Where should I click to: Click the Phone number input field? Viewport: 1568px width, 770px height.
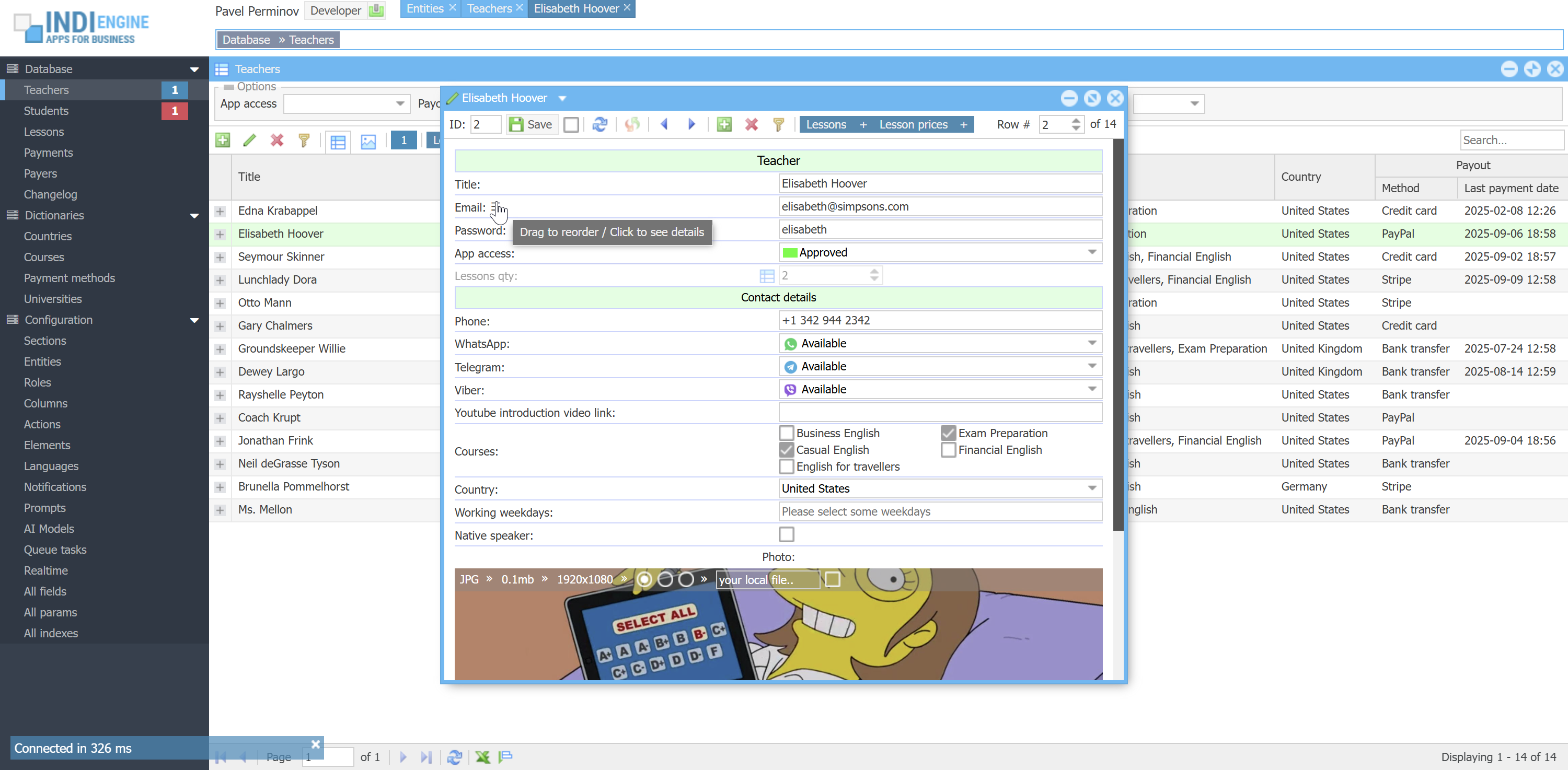[939, 321]
